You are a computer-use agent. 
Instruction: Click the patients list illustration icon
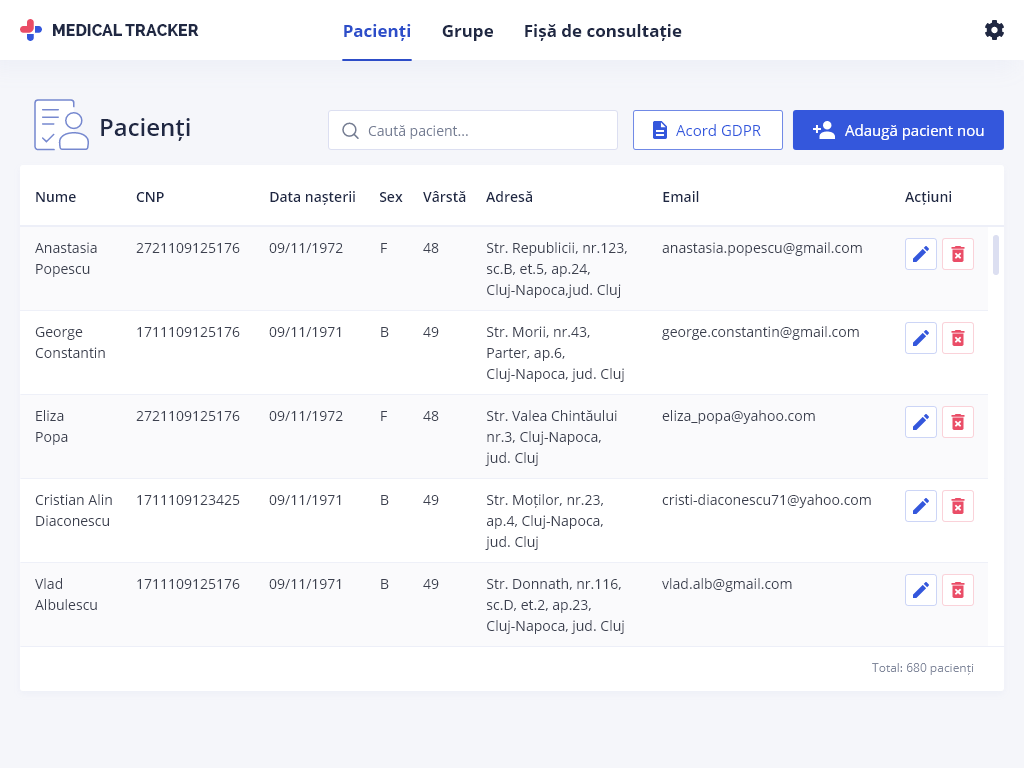61,125
